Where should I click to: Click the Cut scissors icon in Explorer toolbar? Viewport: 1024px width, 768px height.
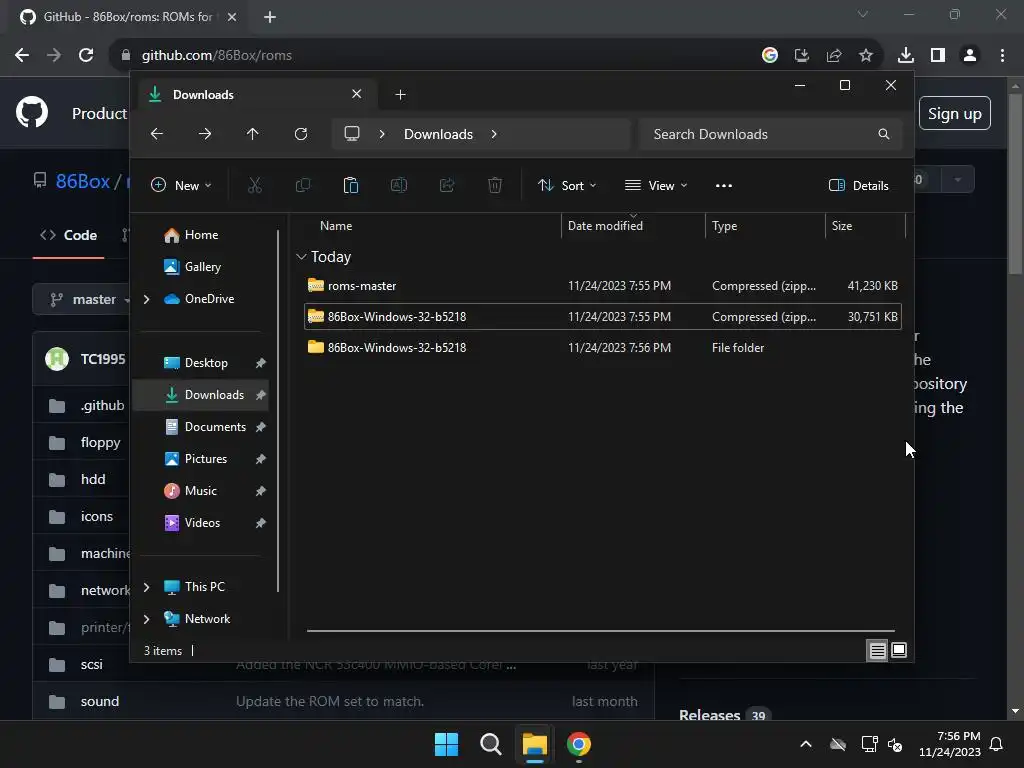coord(255,185)
